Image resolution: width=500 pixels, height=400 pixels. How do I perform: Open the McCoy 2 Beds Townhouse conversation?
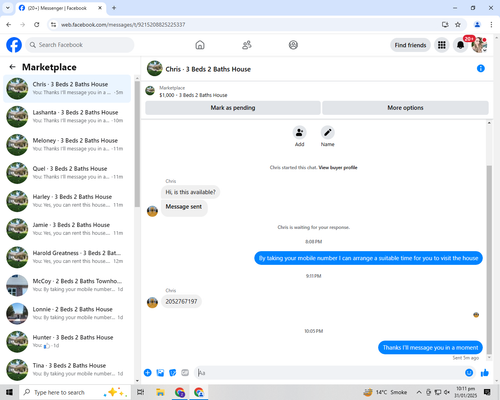pos(67,285)
